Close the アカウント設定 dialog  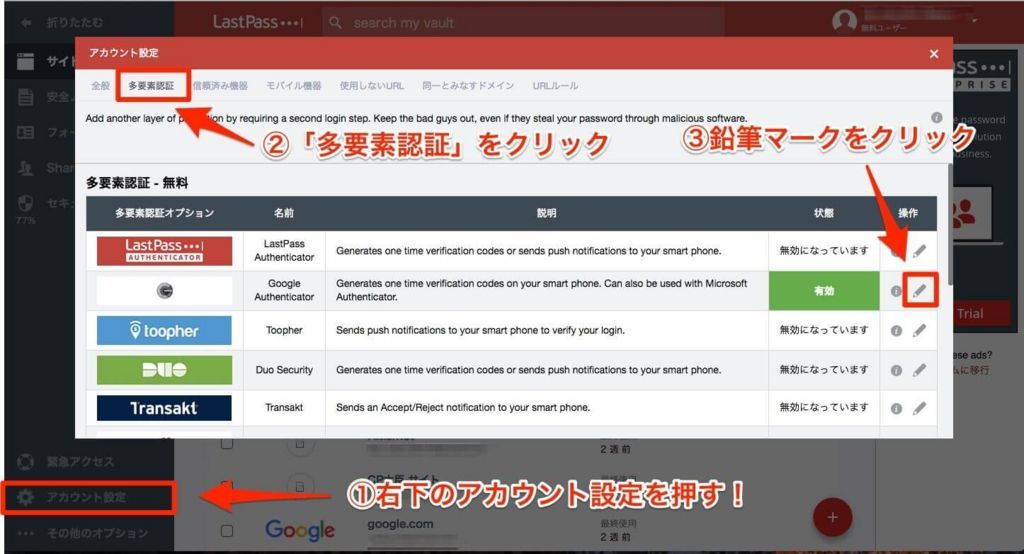934,54
